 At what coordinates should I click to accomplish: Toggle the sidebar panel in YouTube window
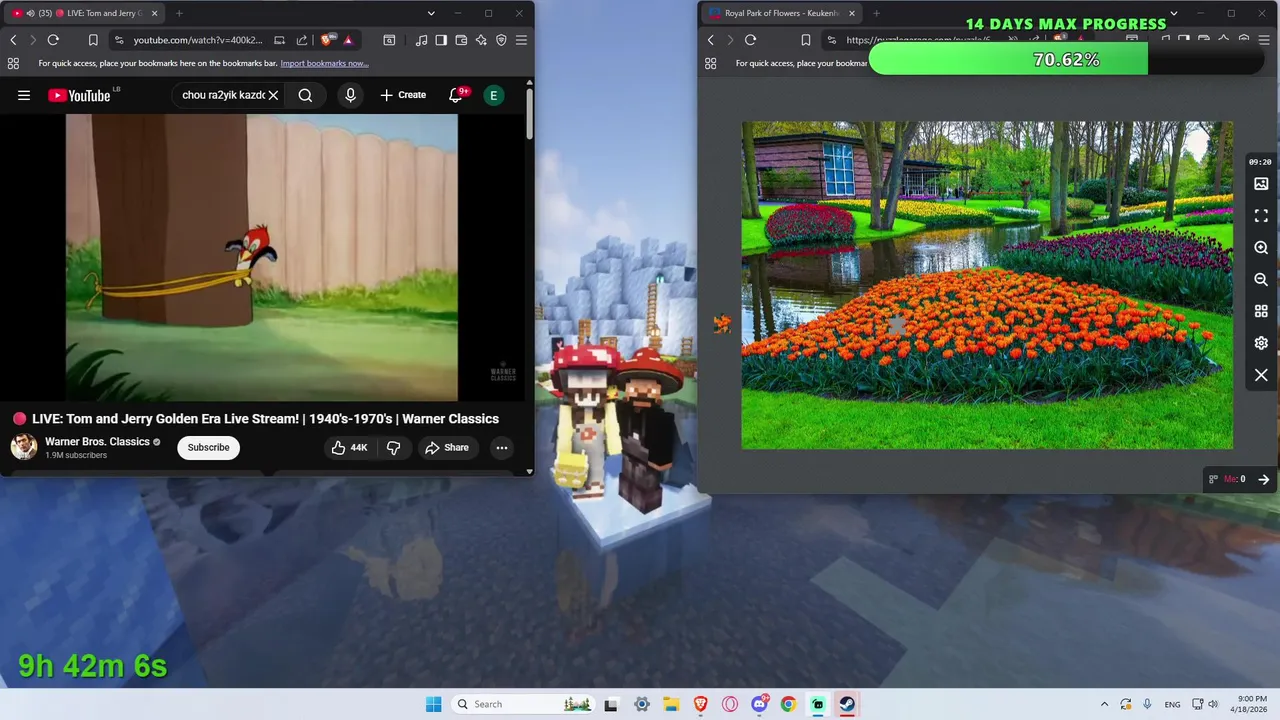(441, 40)
